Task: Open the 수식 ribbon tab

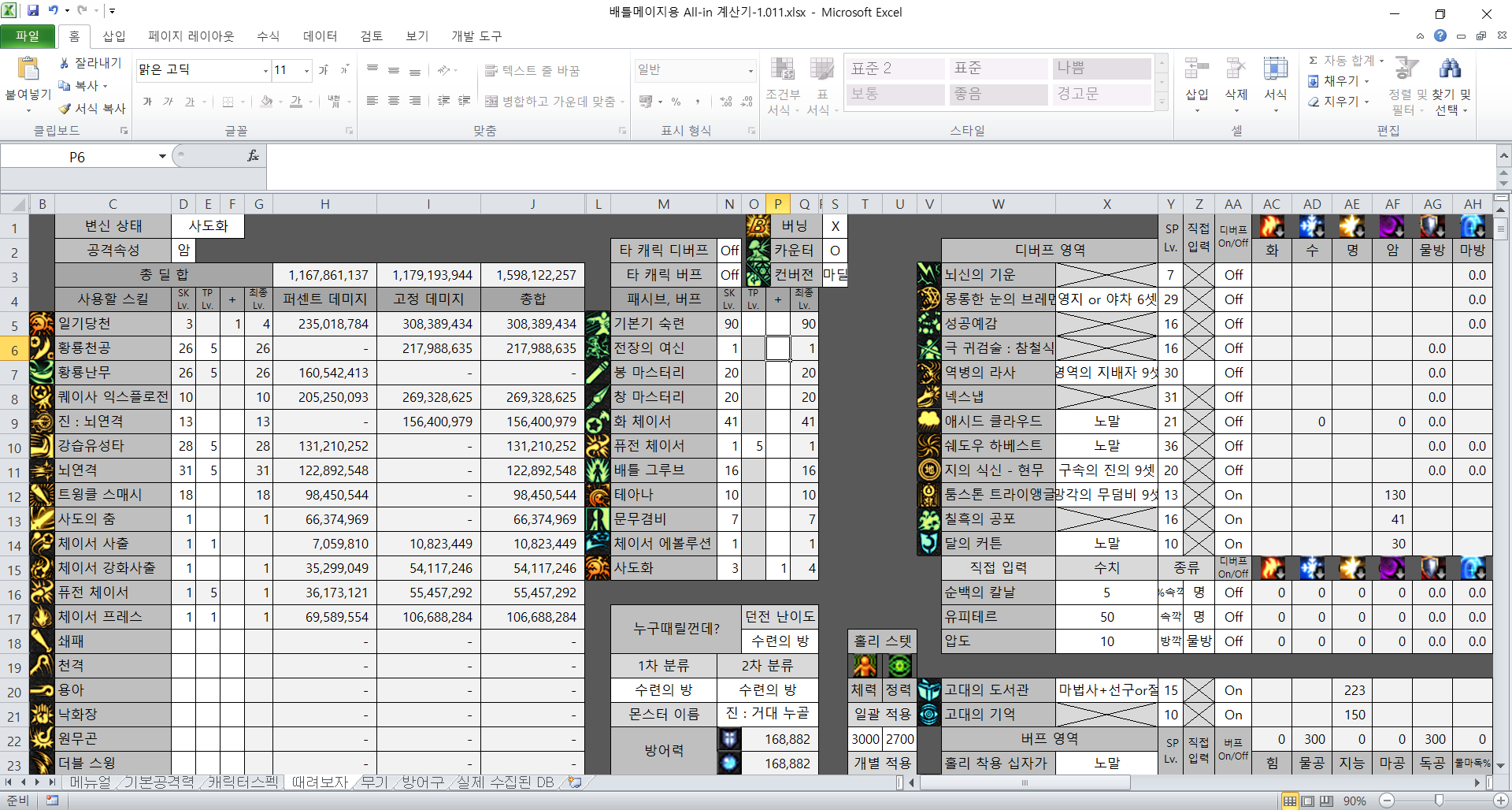Action: (268, 36)
